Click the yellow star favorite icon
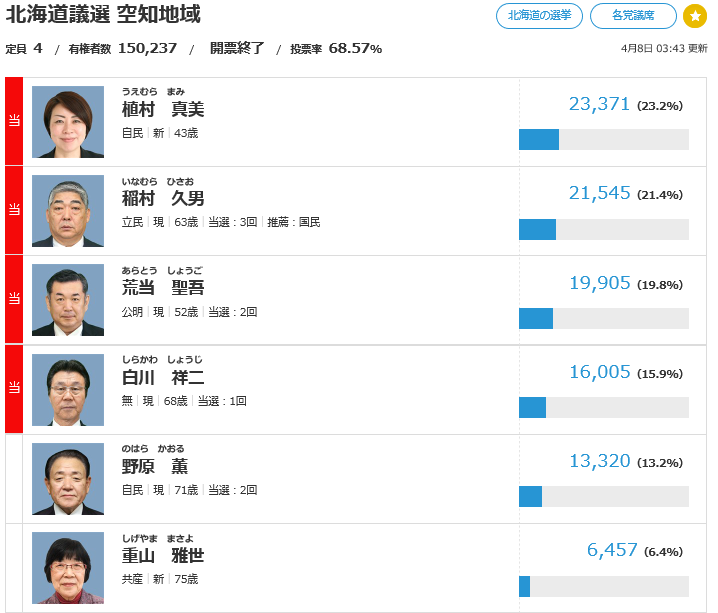 click(x=695, y=16)
